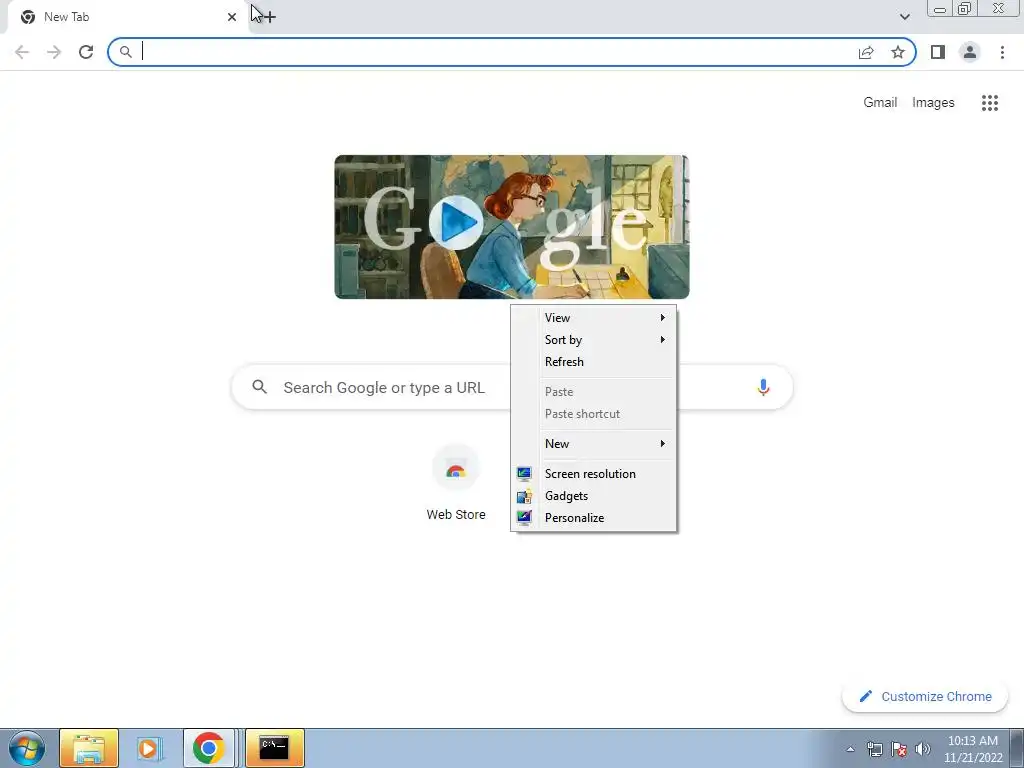Expand the Sort by submenu
The width and height of the screenshot is (1024, 768).
[x=593, y=340]
